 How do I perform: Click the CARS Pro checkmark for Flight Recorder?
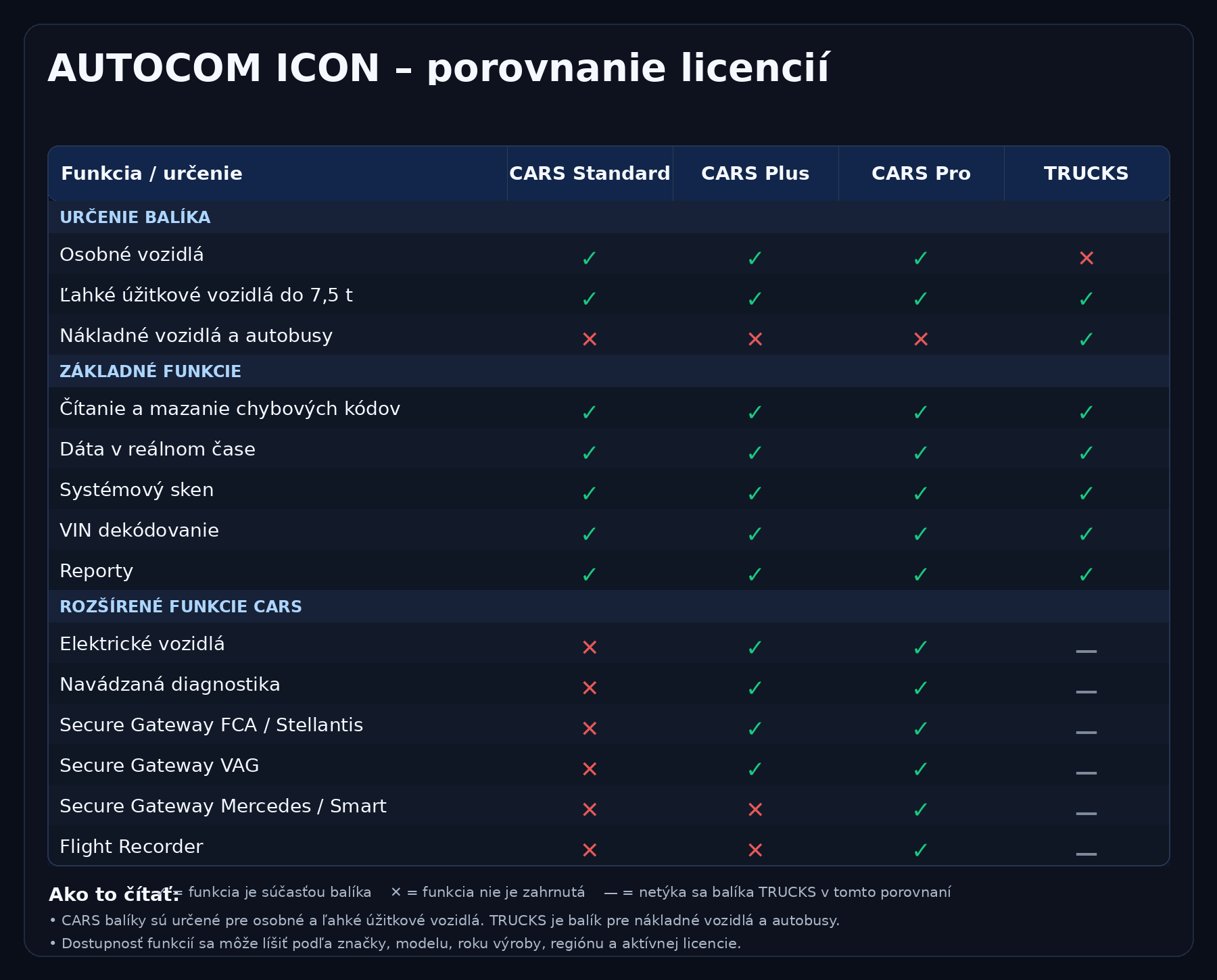point(921,850)
